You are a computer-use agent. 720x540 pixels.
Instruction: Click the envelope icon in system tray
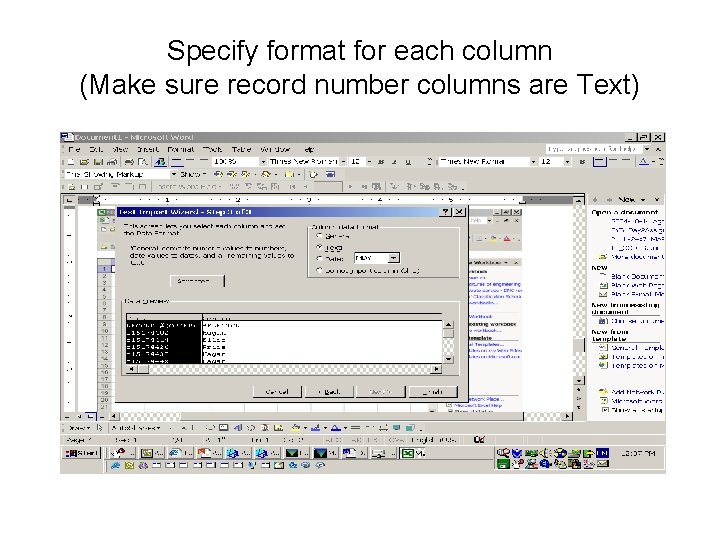(603, 464)
